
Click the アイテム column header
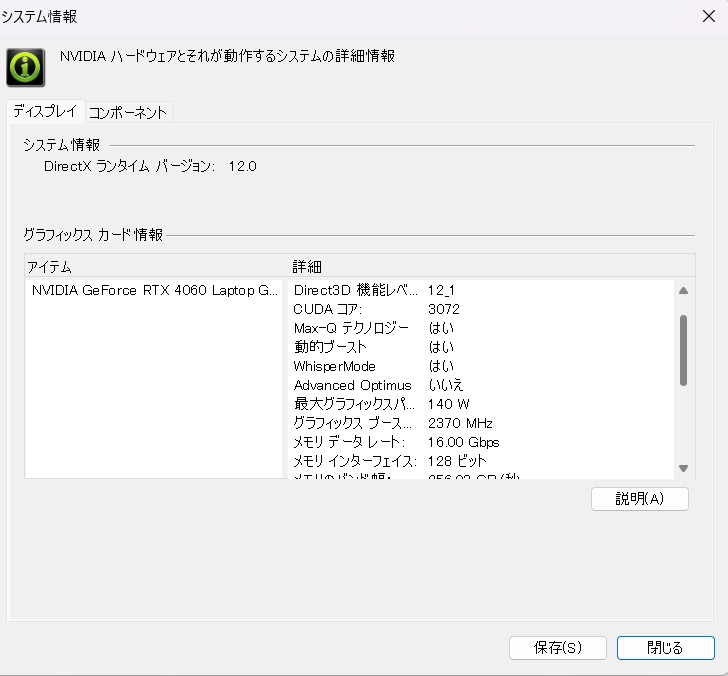pyautogui.click(x=49, y=267)
